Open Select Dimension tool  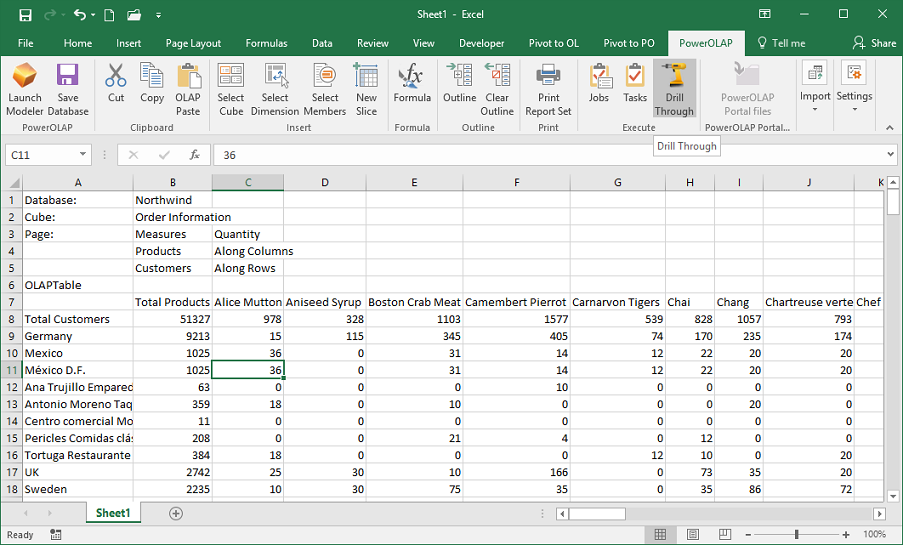point(275,90)
